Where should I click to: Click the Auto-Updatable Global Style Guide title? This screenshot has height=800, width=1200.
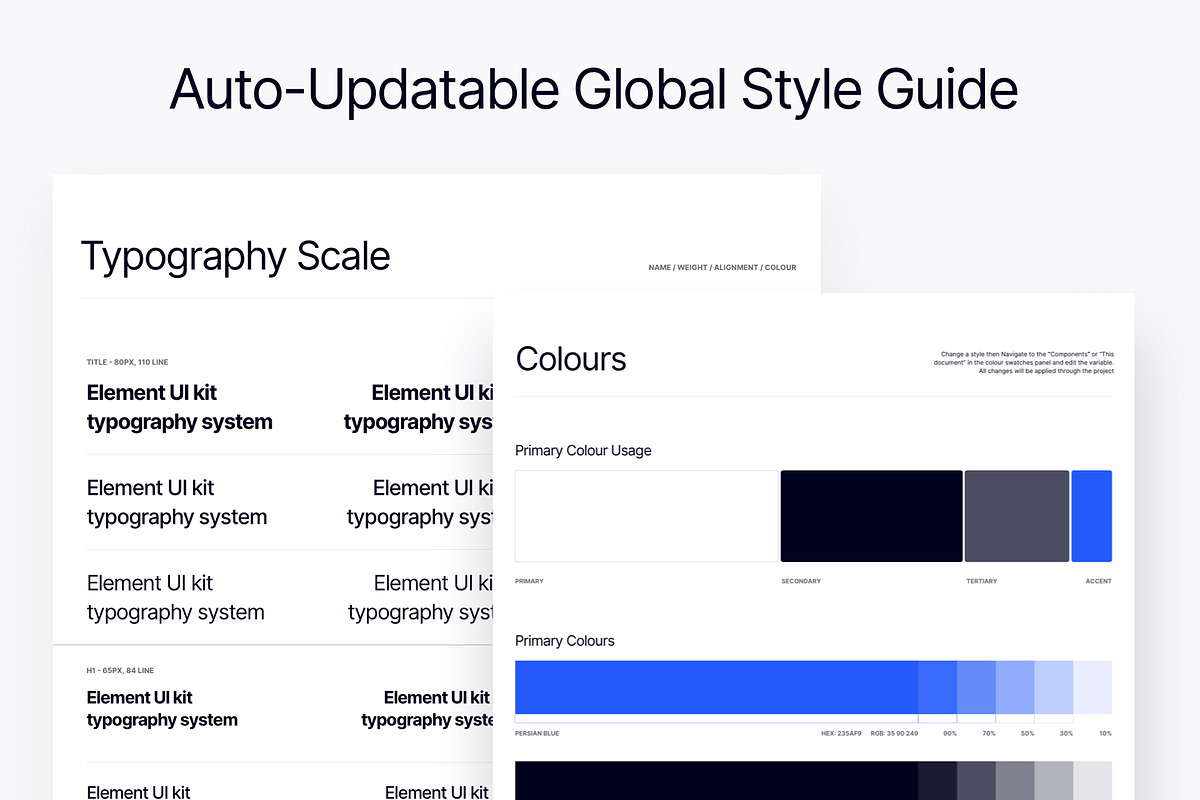pos(594,90)
